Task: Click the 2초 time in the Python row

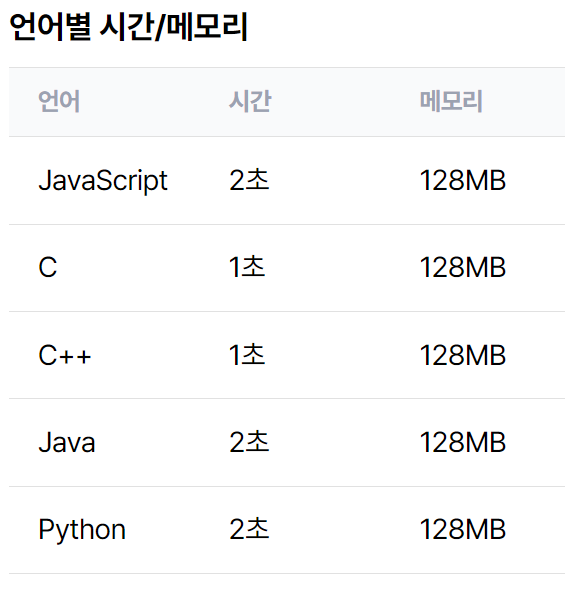Action: click(x=249, y=529)
